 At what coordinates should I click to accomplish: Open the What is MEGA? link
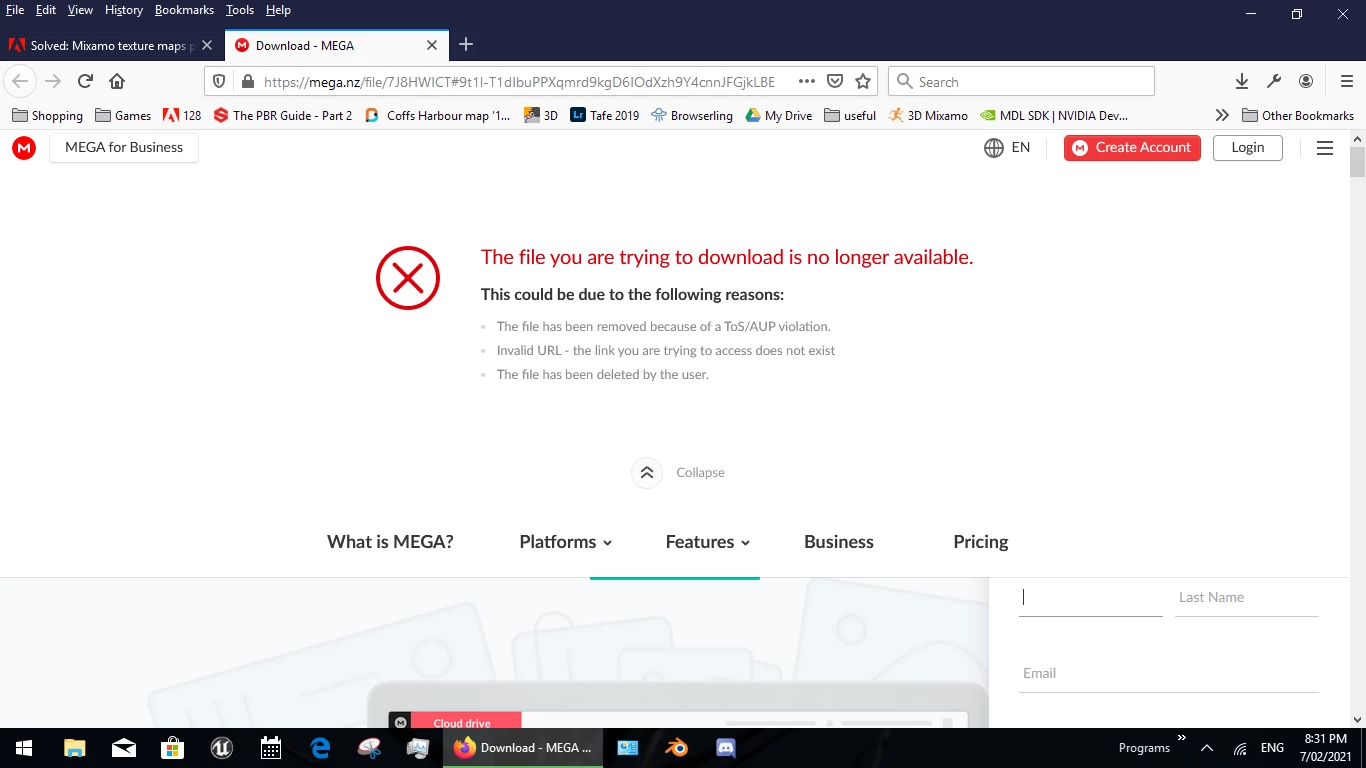pyautogui.click(x=390, y=542)
